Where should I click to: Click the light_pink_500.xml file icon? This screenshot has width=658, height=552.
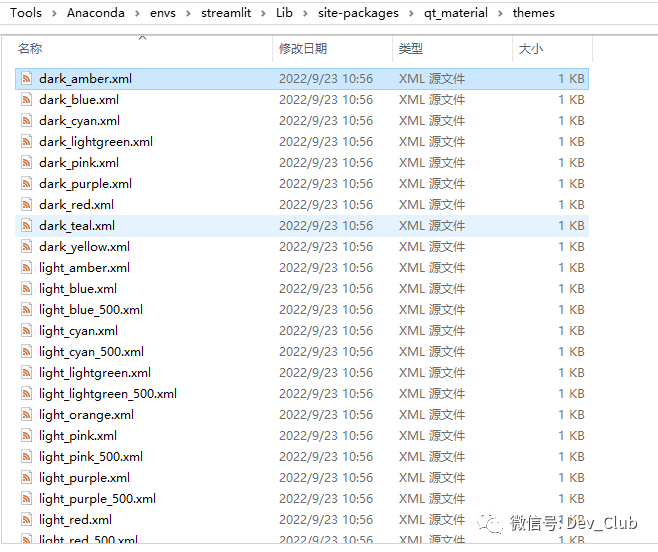pyautogui.click(x=26, y=456)
